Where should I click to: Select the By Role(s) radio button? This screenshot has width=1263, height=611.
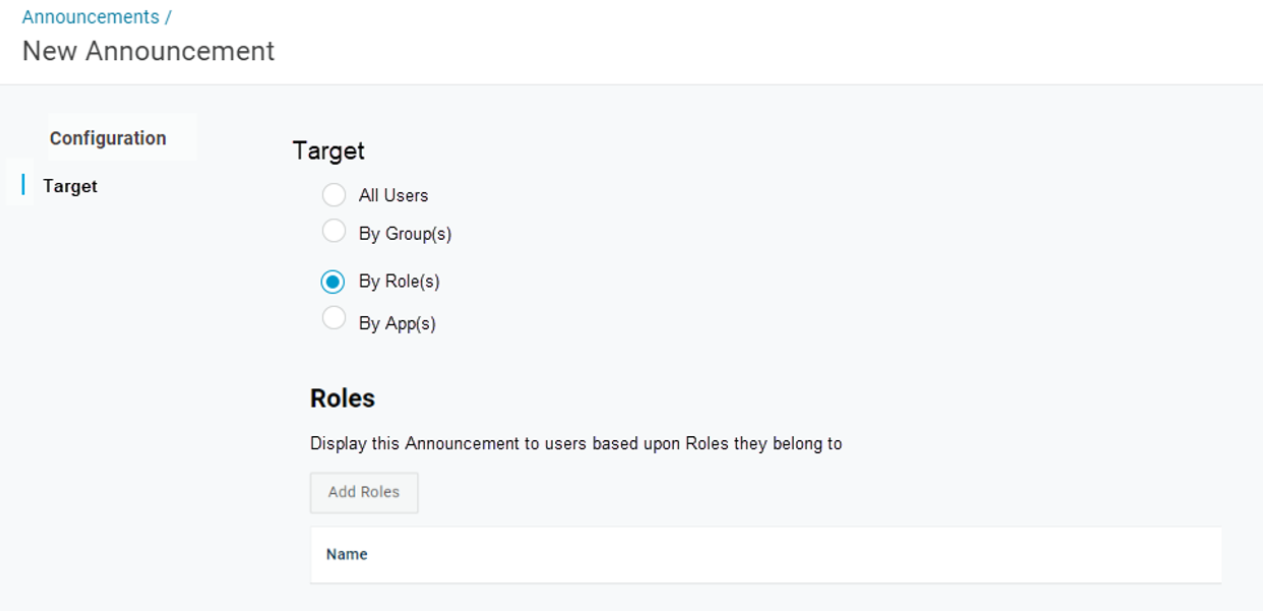tap(334, 282)
